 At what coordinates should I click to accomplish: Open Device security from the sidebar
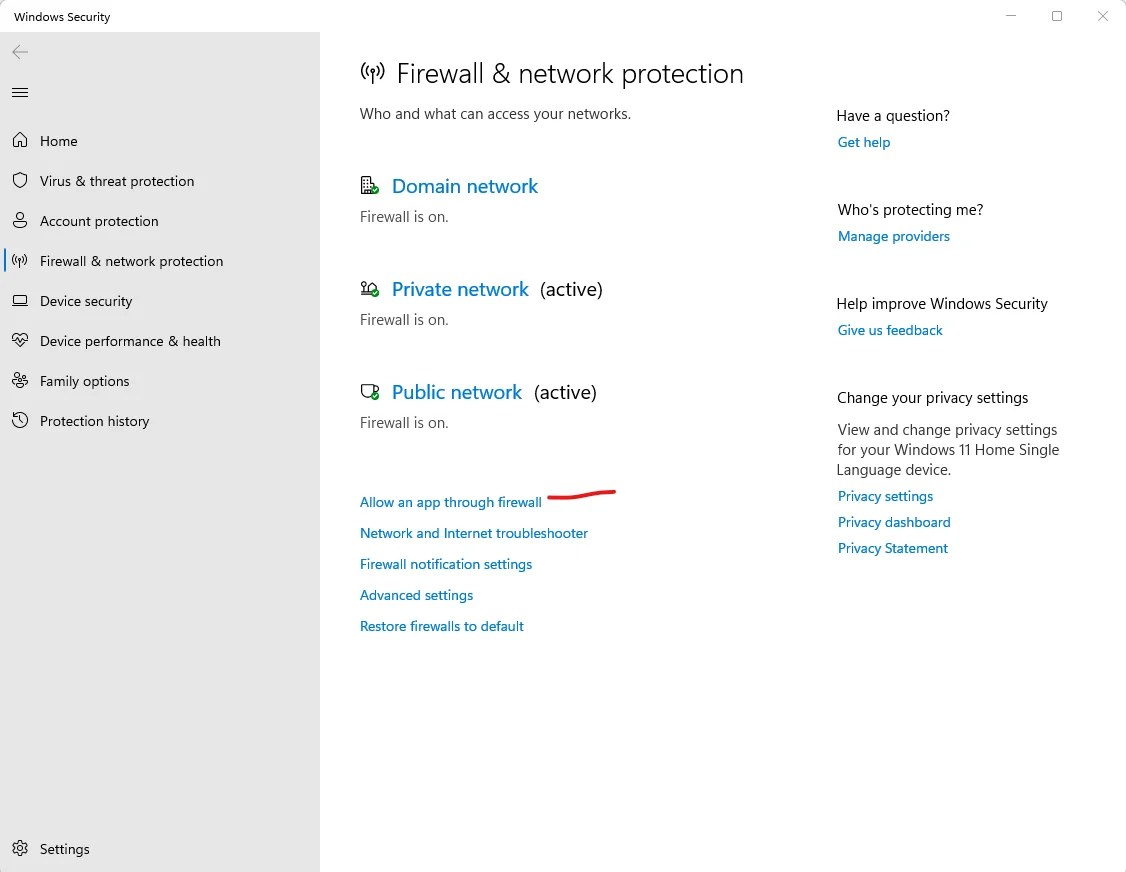click(86, 301)
